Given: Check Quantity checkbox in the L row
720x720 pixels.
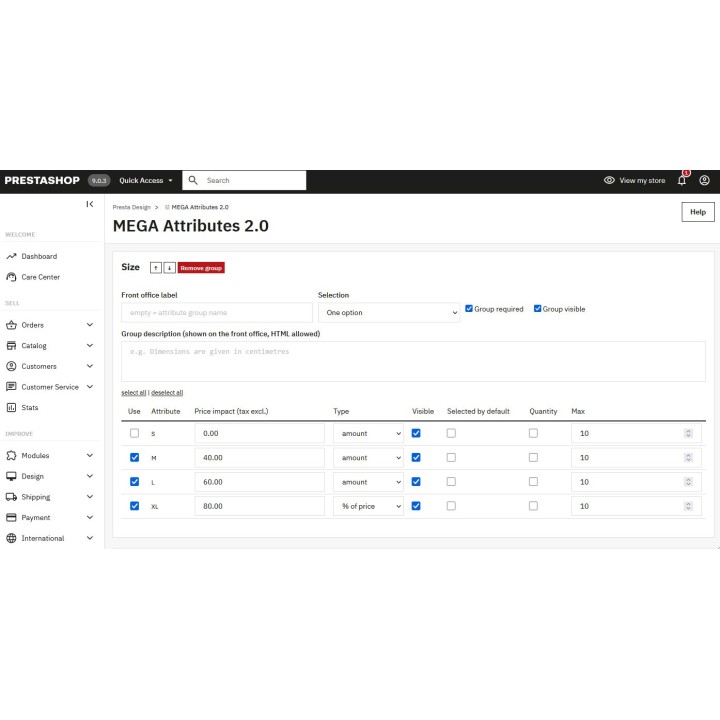Looking at the screenshot, I should 533,482.
